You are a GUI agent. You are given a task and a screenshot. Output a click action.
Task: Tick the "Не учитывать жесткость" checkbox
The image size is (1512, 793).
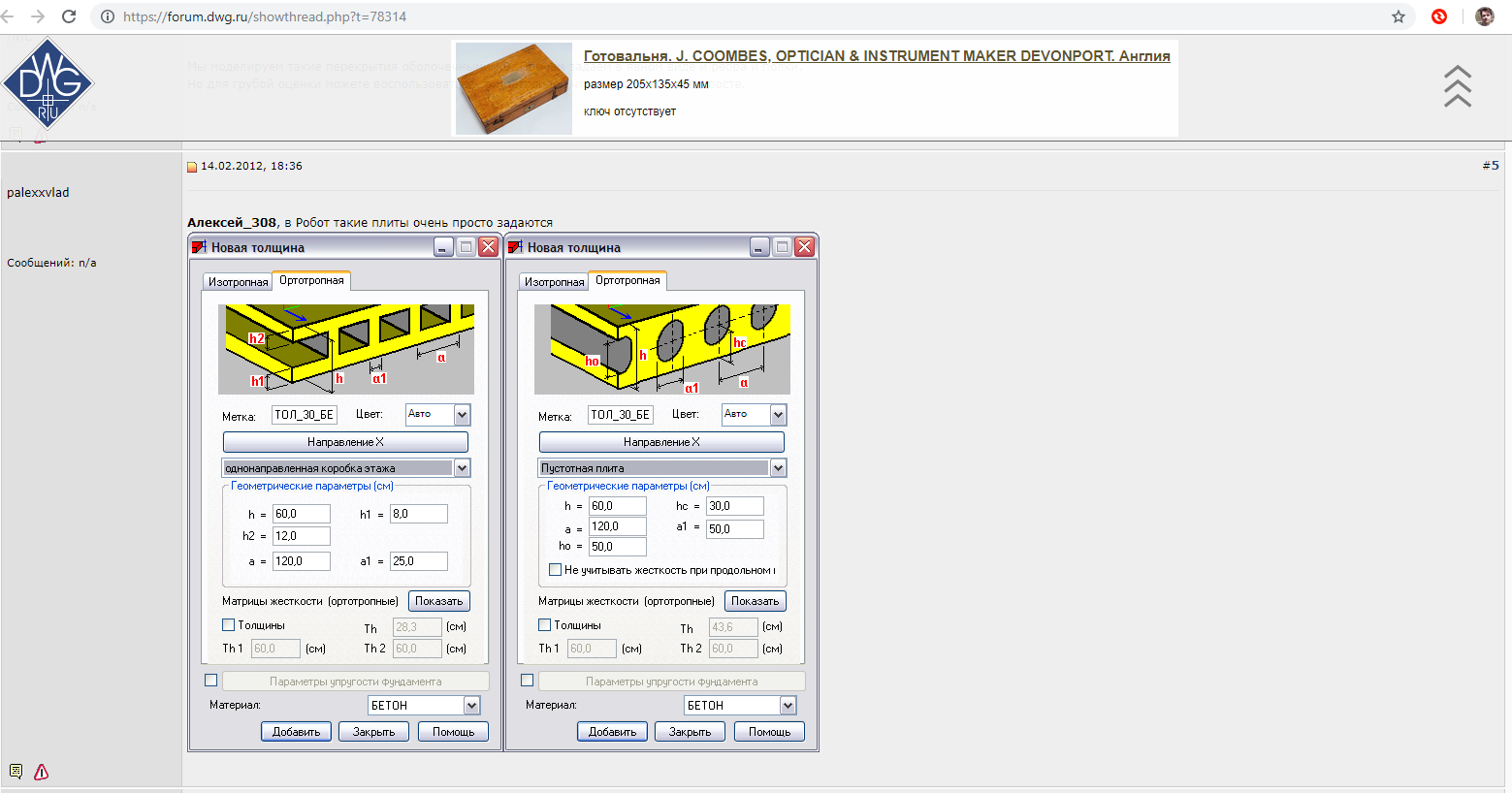556,570
